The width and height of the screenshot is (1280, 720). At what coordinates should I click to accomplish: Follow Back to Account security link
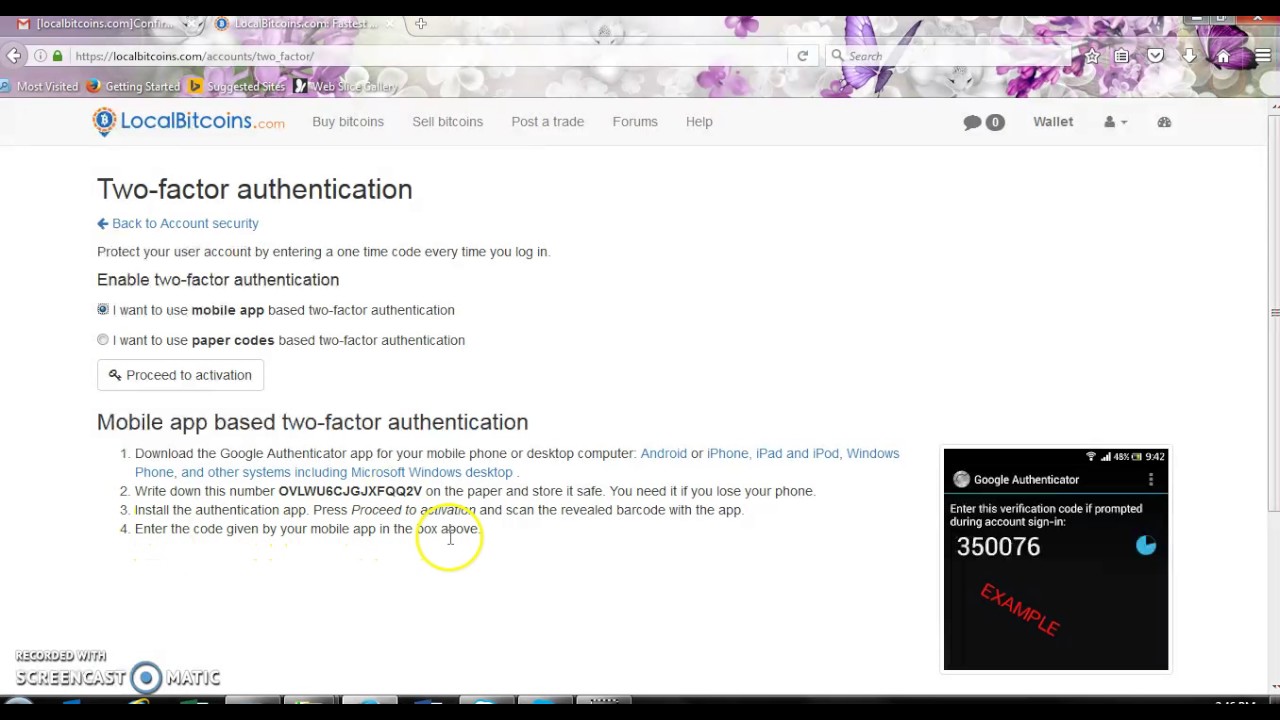[x=178, y=223]
